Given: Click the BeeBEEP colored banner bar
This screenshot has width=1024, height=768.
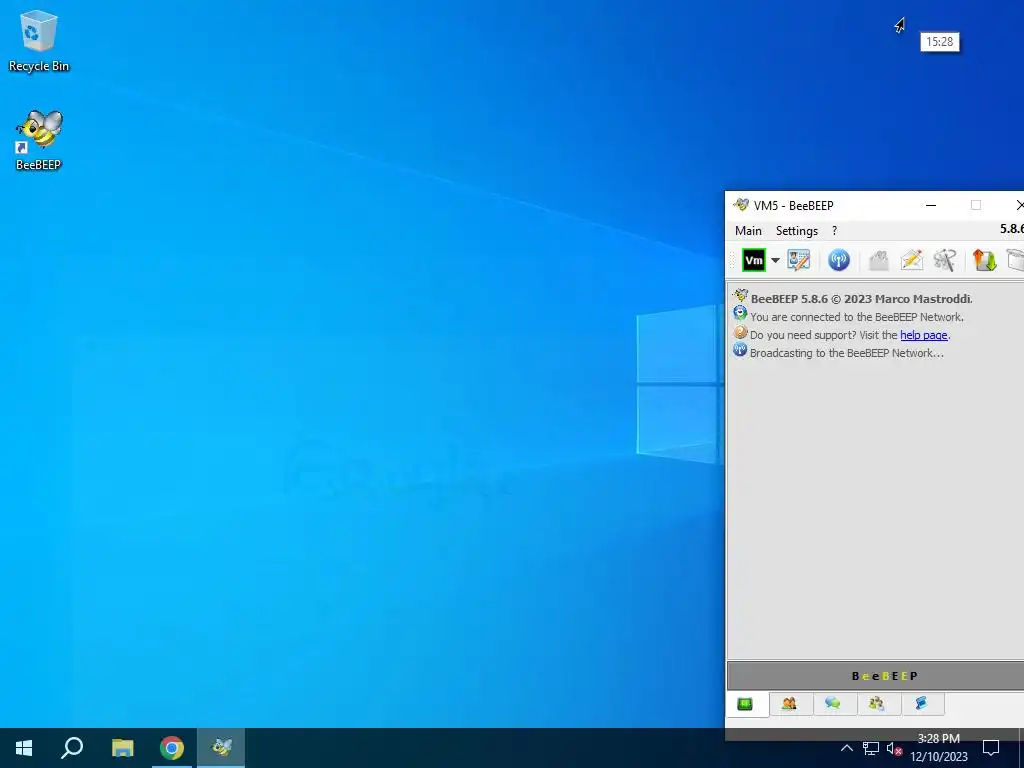Looking at the screenshot, I should click(x=875, y=676).
